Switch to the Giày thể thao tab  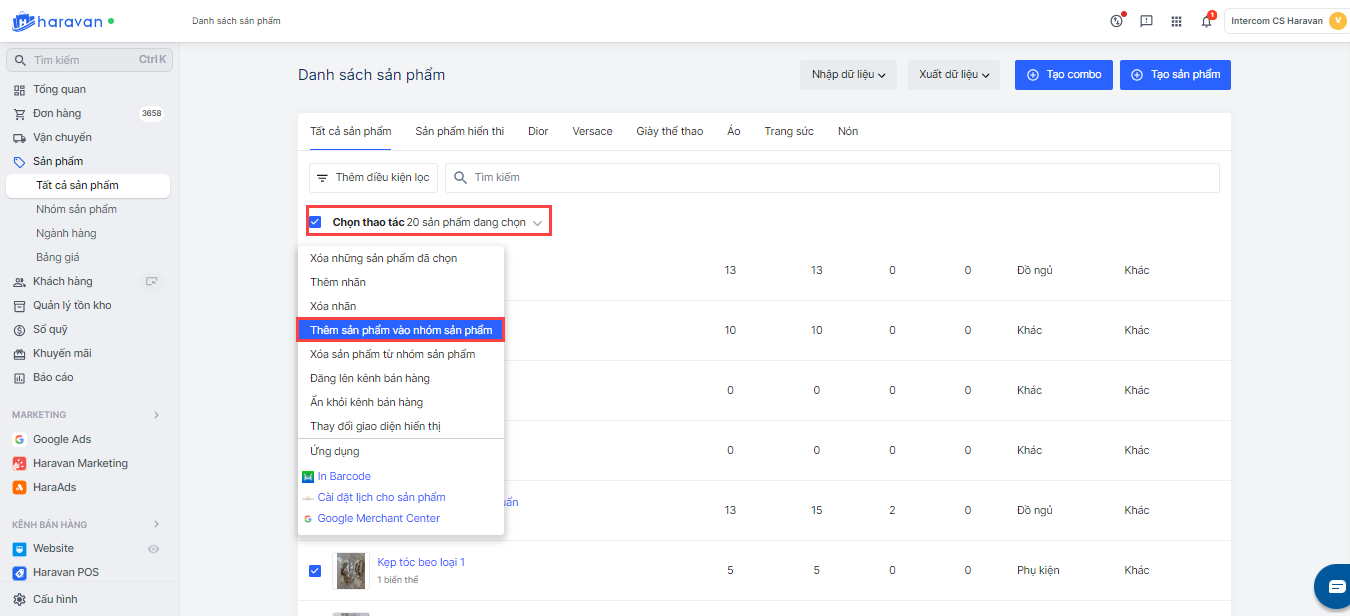click(x=669, y=131)
